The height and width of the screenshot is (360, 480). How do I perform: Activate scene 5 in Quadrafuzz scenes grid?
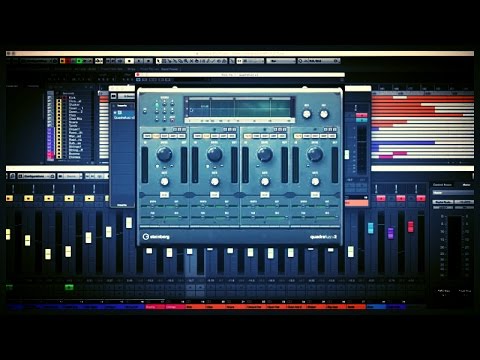pyautogui.click(x=164, y=111)
